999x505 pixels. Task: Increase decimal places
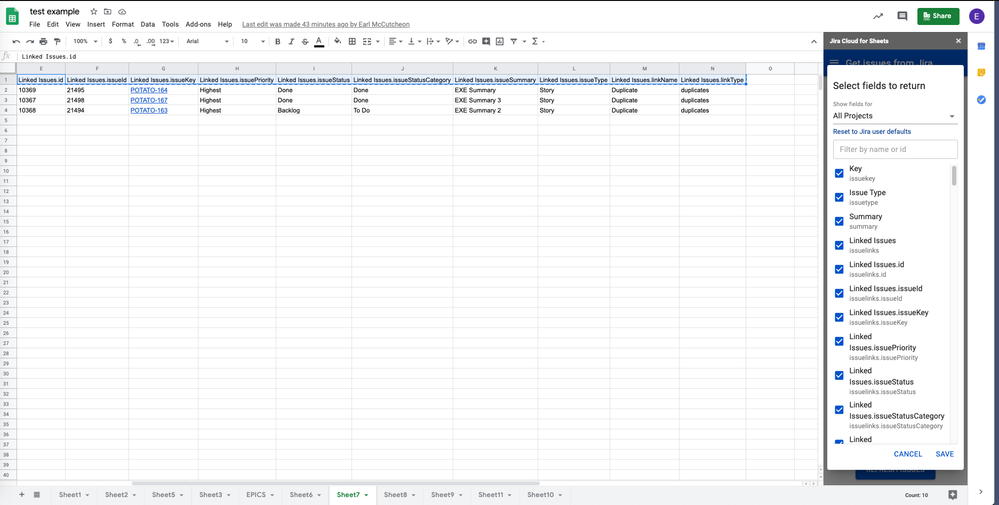[x=151, y=41]
